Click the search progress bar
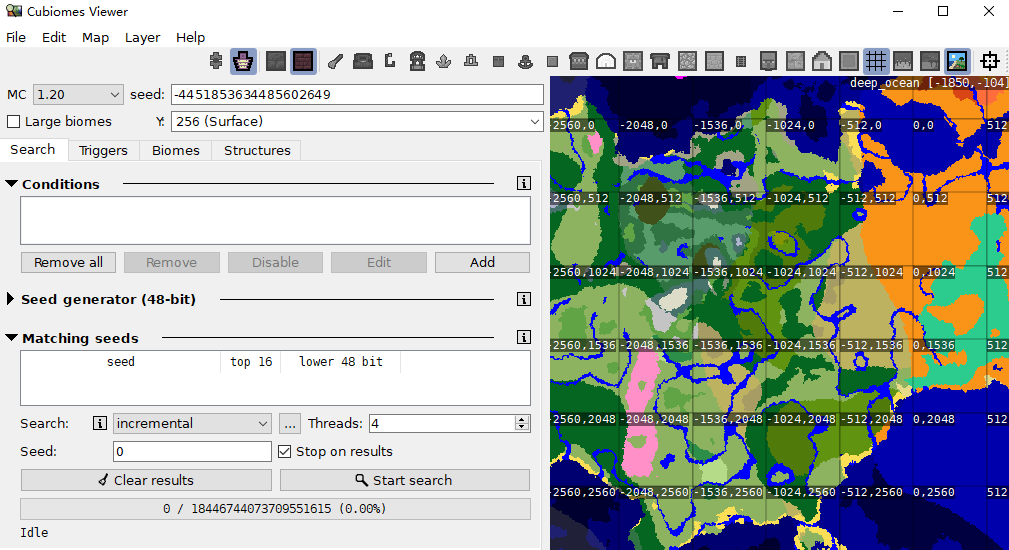This screenshot has height=550, width=1009. [275, 509]
